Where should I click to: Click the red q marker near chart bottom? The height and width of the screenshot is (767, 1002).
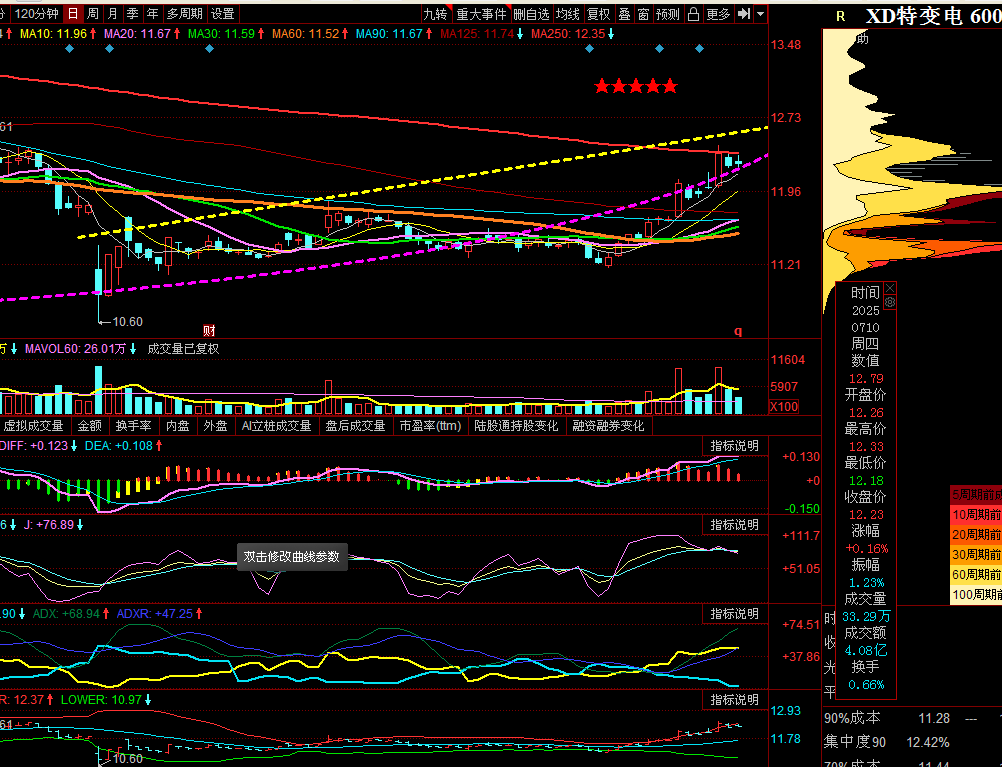(x=738, y=330)
